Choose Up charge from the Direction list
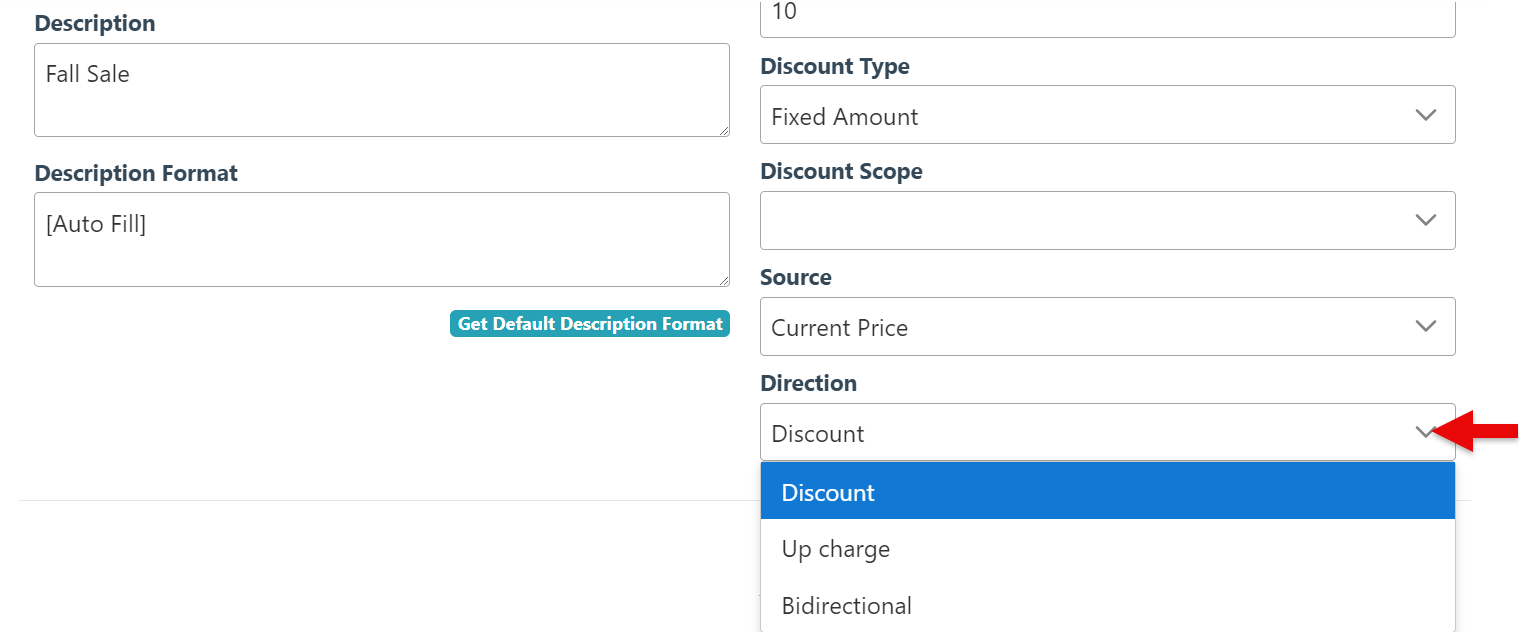The width and height of the screenshot is (1519, 632). [1107, 549]
